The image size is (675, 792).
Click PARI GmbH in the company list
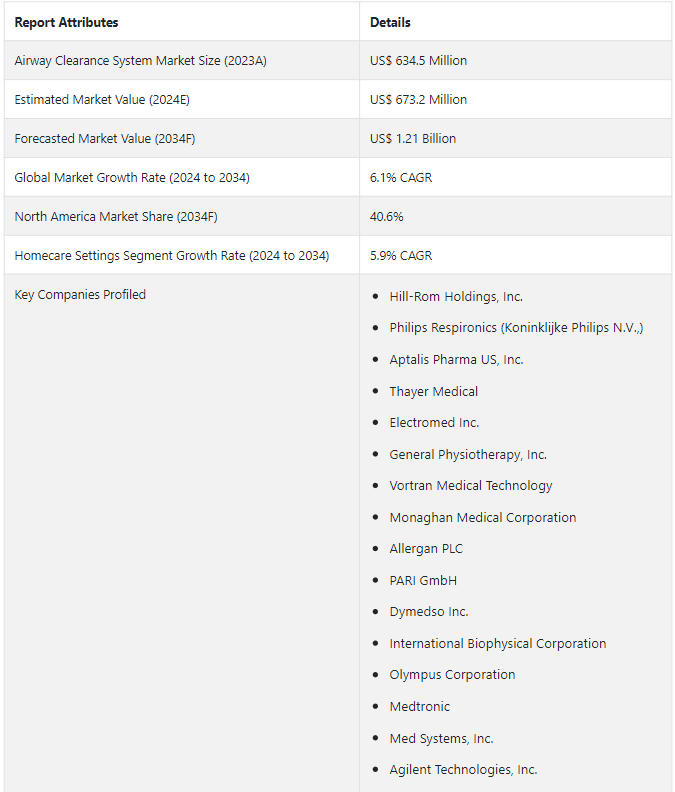point(423,581)
